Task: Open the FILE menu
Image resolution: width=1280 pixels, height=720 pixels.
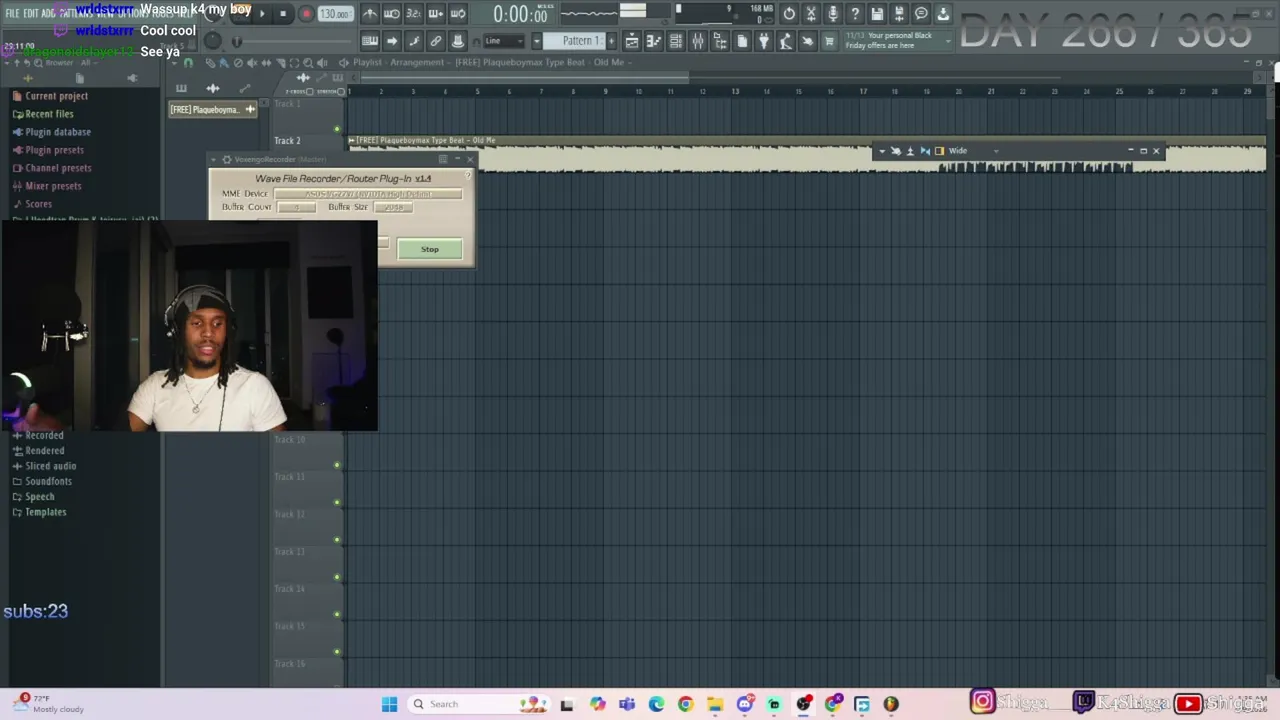Action: click(x=13, y=13)
